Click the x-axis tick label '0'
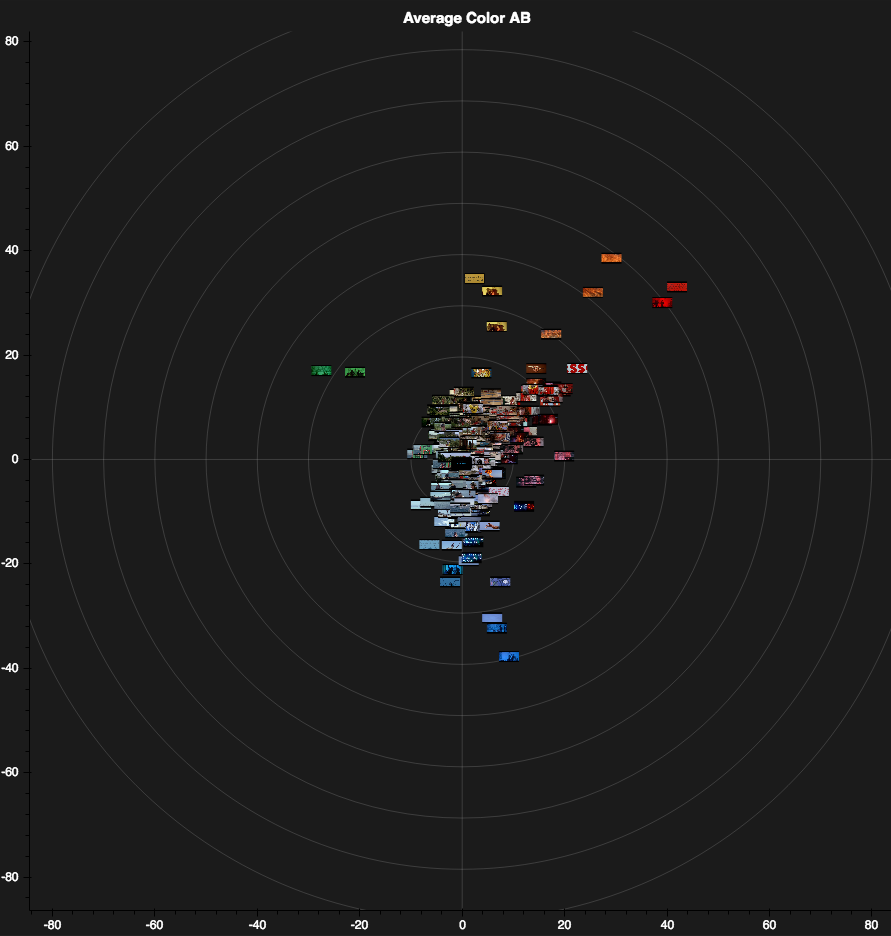Screen dimensions: 891x936 462,925
